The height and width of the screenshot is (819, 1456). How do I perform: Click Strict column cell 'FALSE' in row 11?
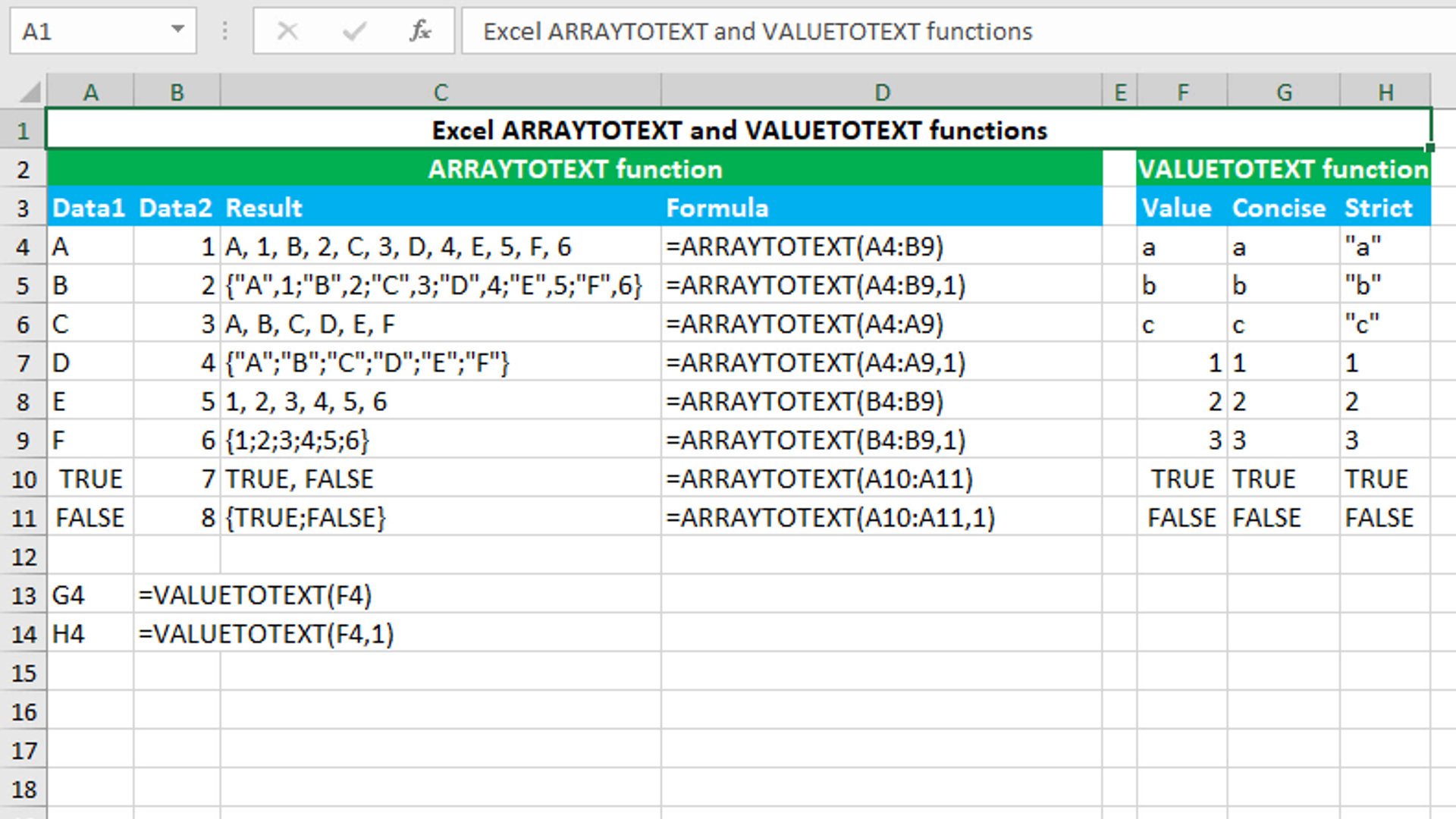(x=1385, y=517)
